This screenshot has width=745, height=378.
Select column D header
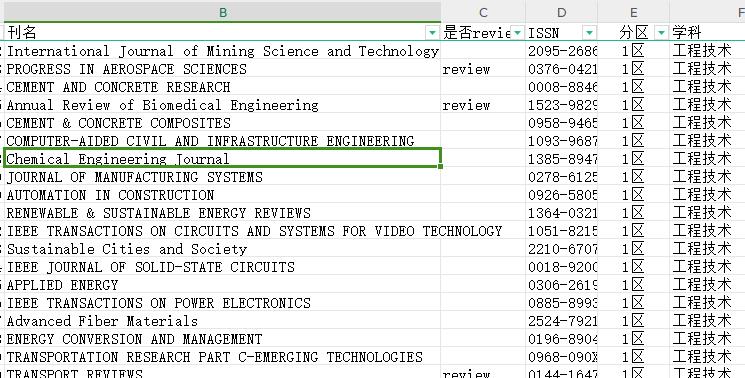[x=562, y=12]
